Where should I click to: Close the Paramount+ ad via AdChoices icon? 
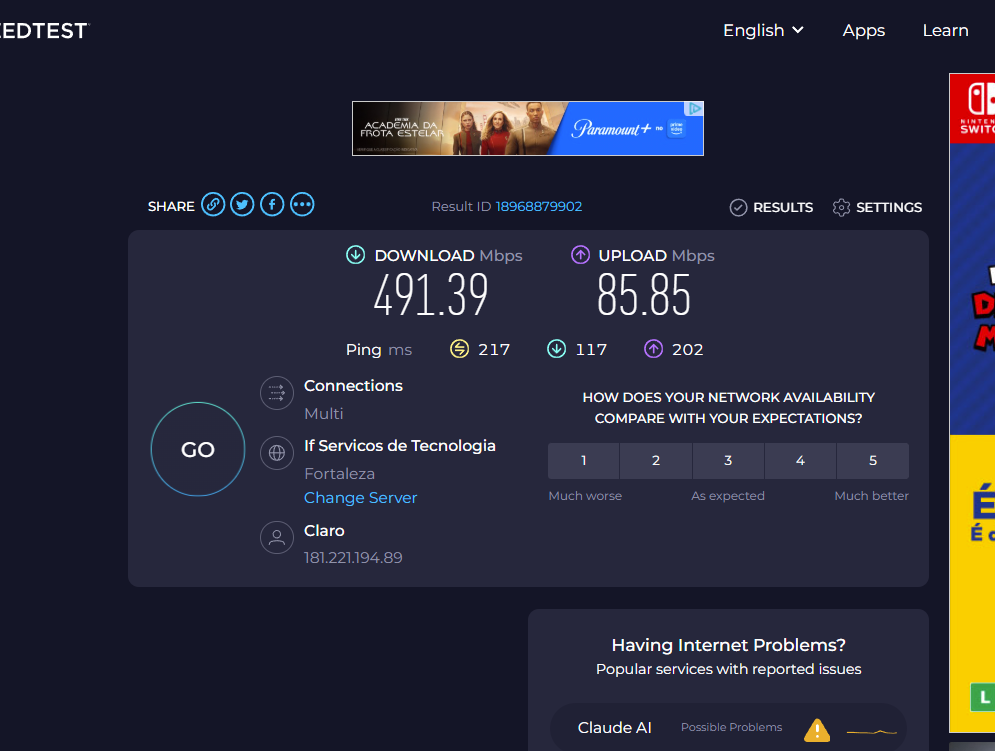point(694,109)
